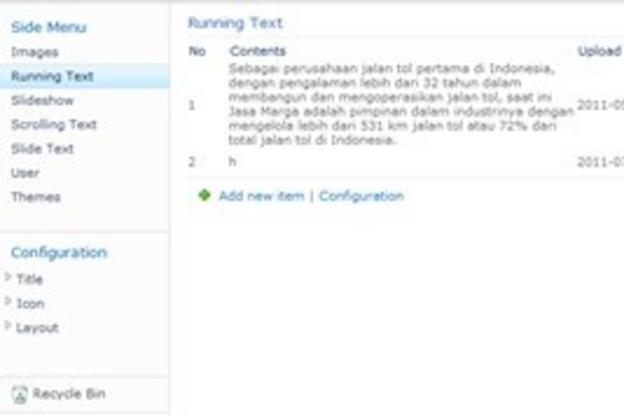Open Images in the side menu

pyautogui.click(x=35, y=52)
